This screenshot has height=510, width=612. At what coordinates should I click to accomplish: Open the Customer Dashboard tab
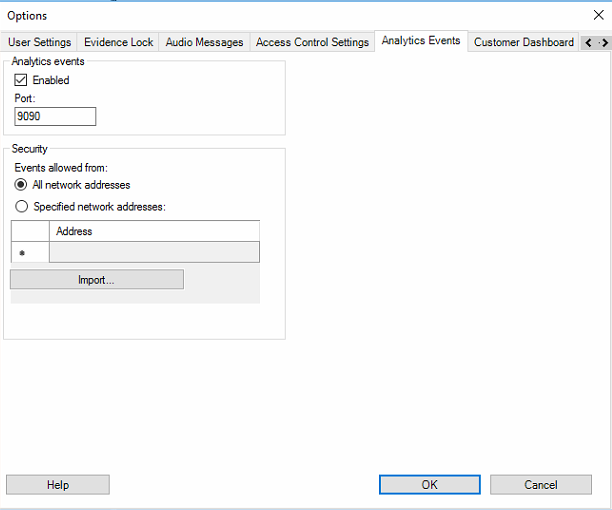coord(523,42)
